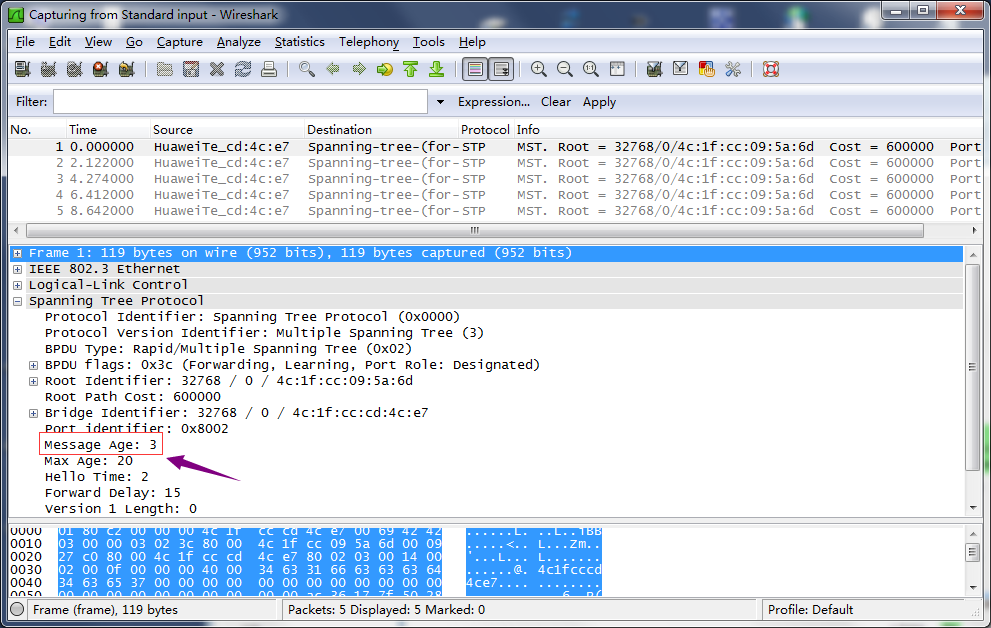Screen dimensions: 991x628
Task: Open the list of capture interfaces
Action: 23,69
